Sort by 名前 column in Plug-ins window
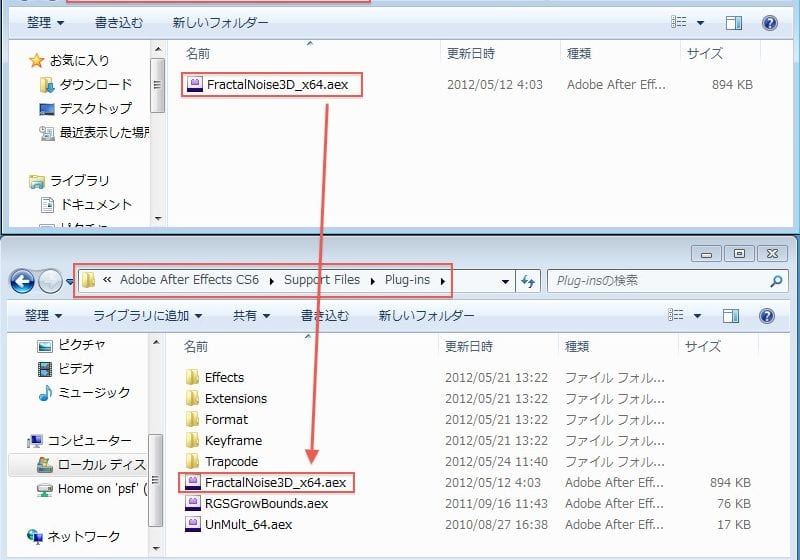Viewport: 800px width, 560px height. tap(196, 347)
